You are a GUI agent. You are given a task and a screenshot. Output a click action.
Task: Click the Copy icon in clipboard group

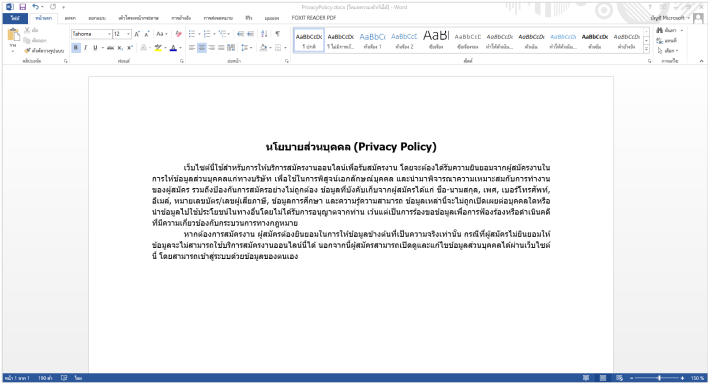27,40
